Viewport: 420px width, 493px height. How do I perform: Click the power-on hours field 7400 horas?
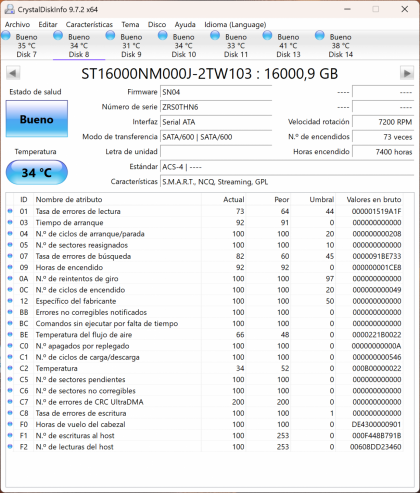383,152
